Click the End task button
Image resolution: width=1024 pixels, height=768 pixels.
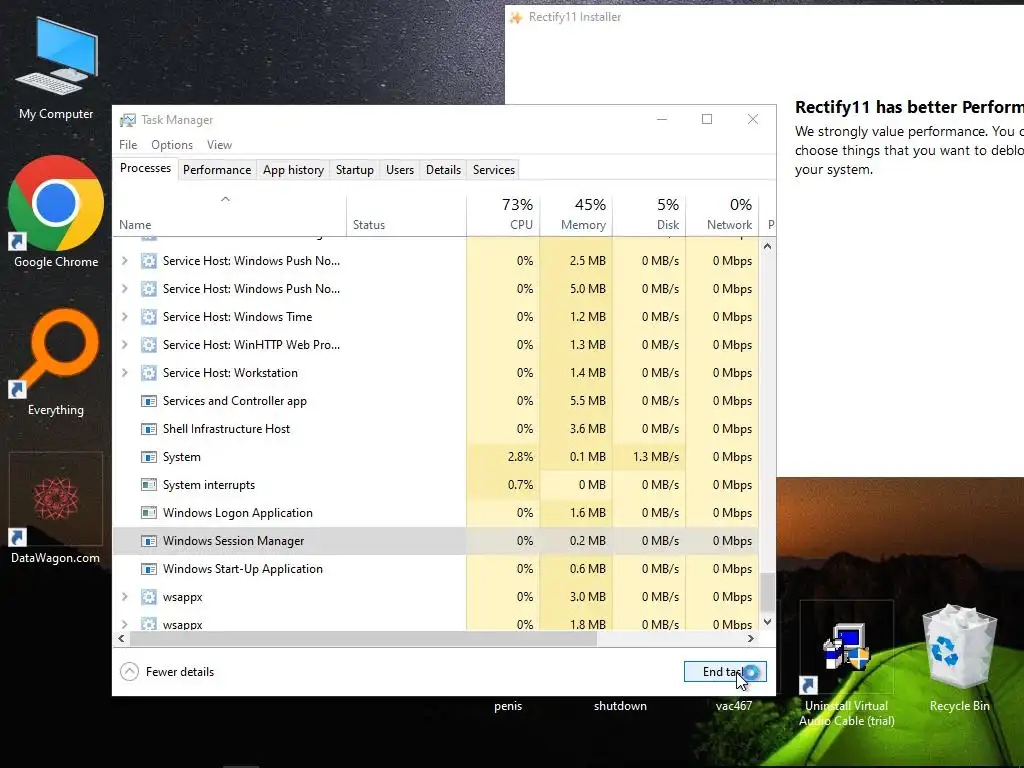pos(725,672)
